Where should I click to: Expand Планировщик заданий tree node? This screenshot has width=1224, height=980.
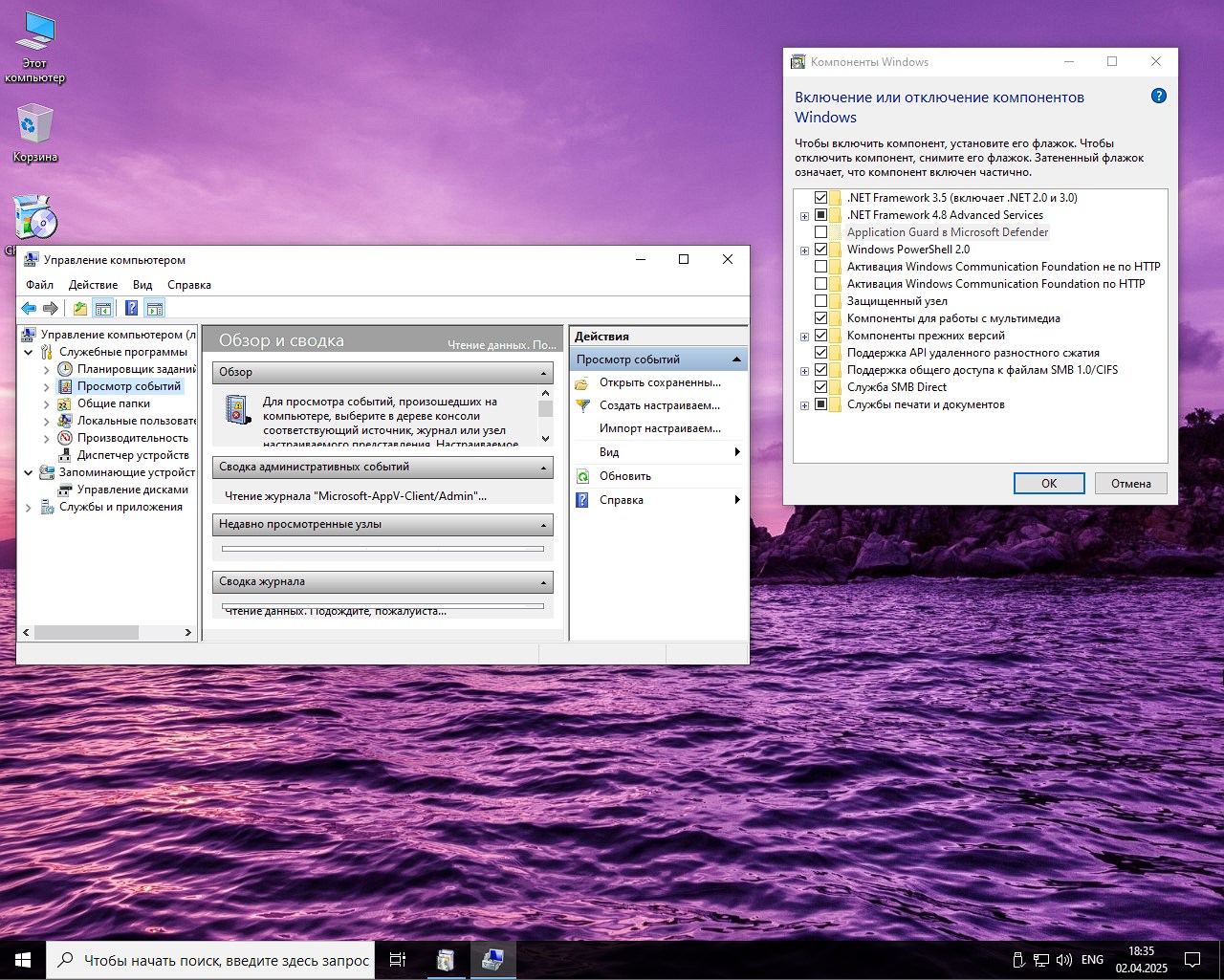coord(47,369)
